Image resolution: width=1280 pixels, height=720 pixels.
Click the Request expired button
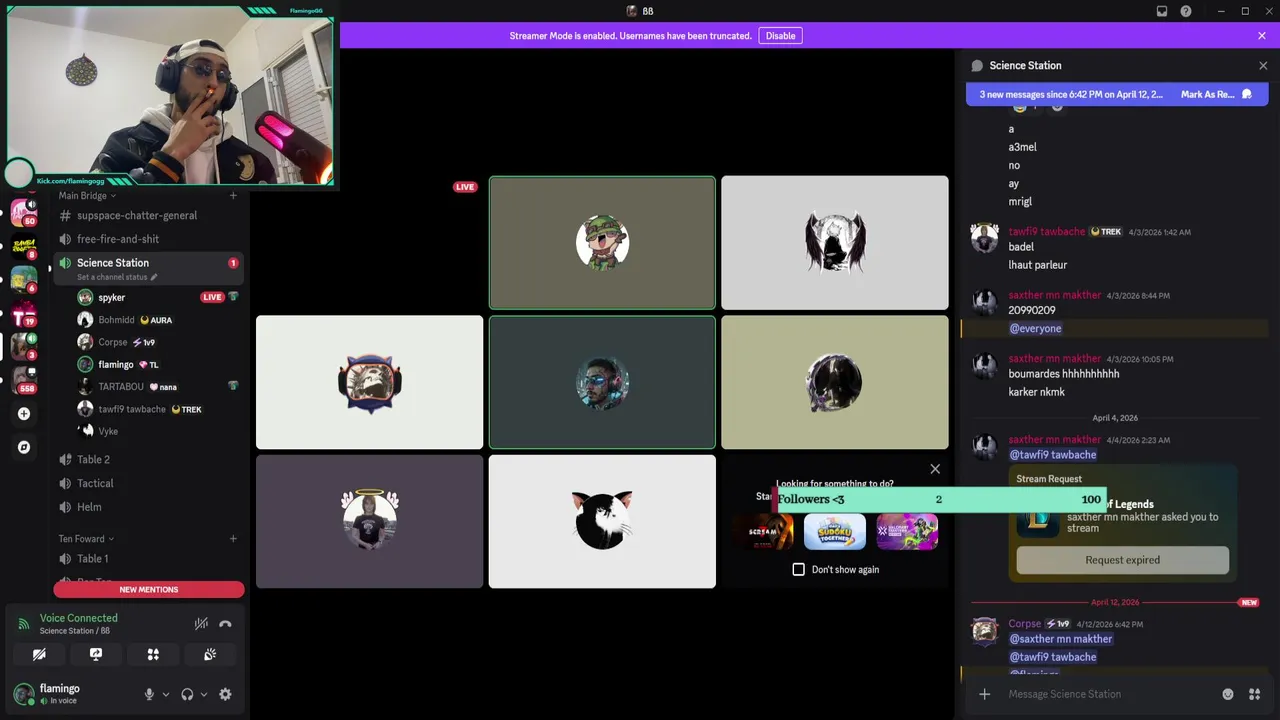1123,560
